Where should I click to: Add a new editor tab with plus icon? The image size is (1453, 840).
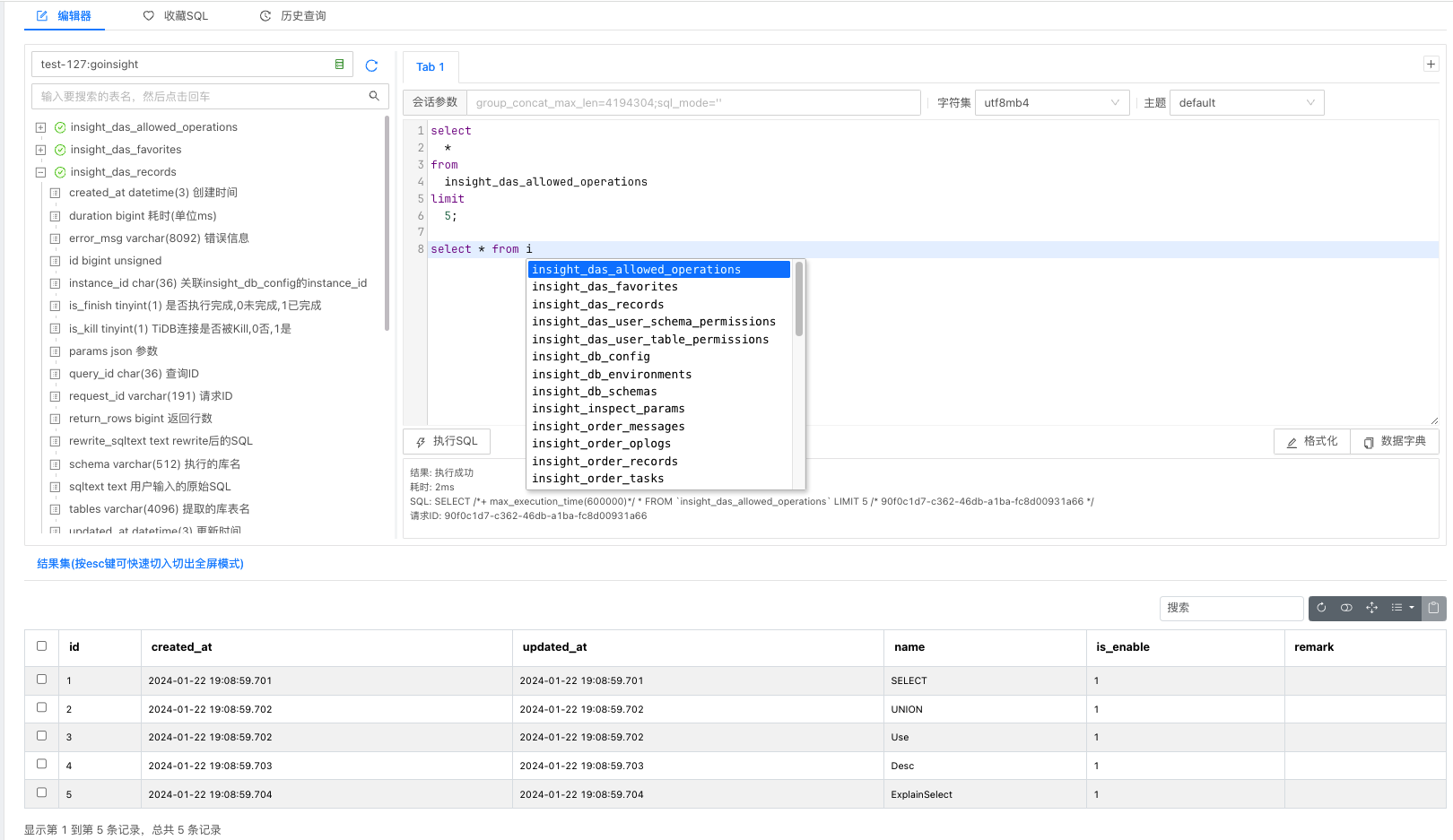pos(1431,65)
